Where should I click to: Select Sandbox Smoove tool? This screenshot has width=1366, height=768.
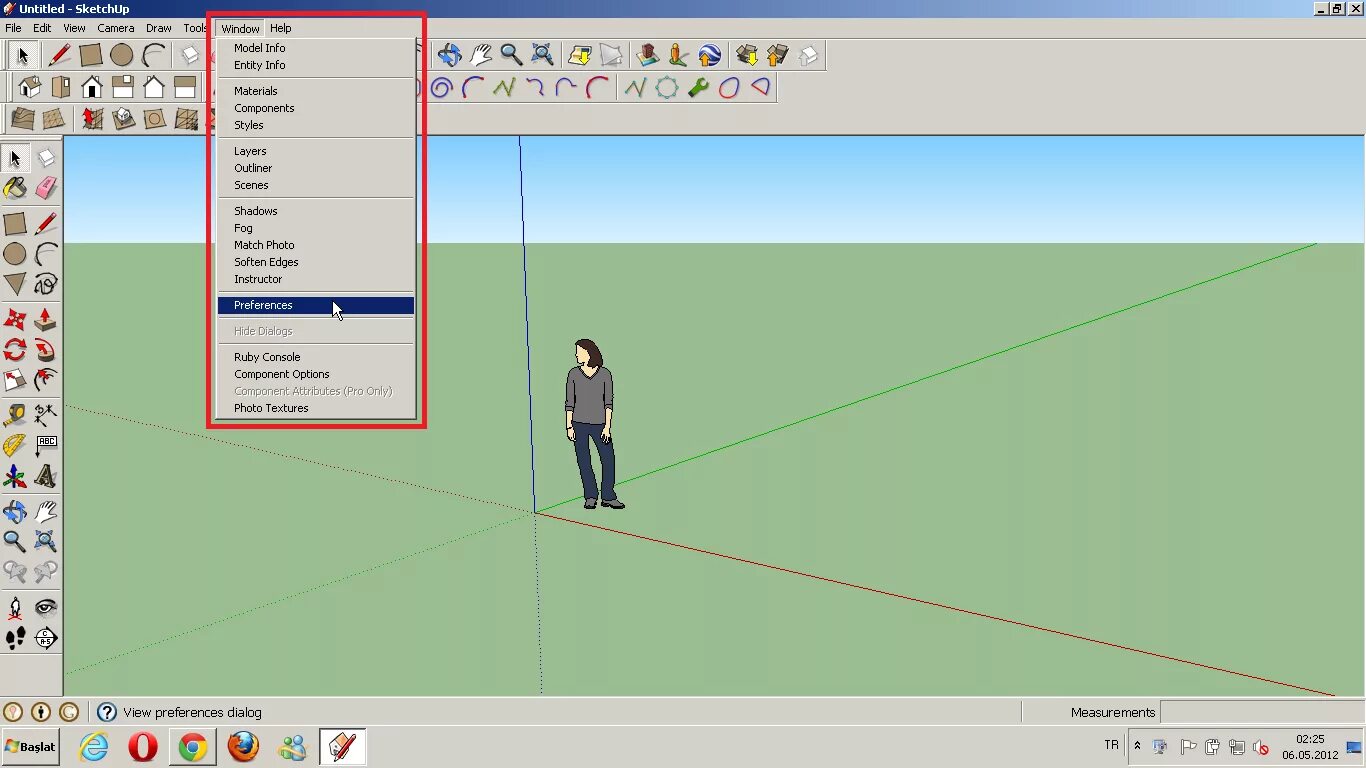(92, 119)
